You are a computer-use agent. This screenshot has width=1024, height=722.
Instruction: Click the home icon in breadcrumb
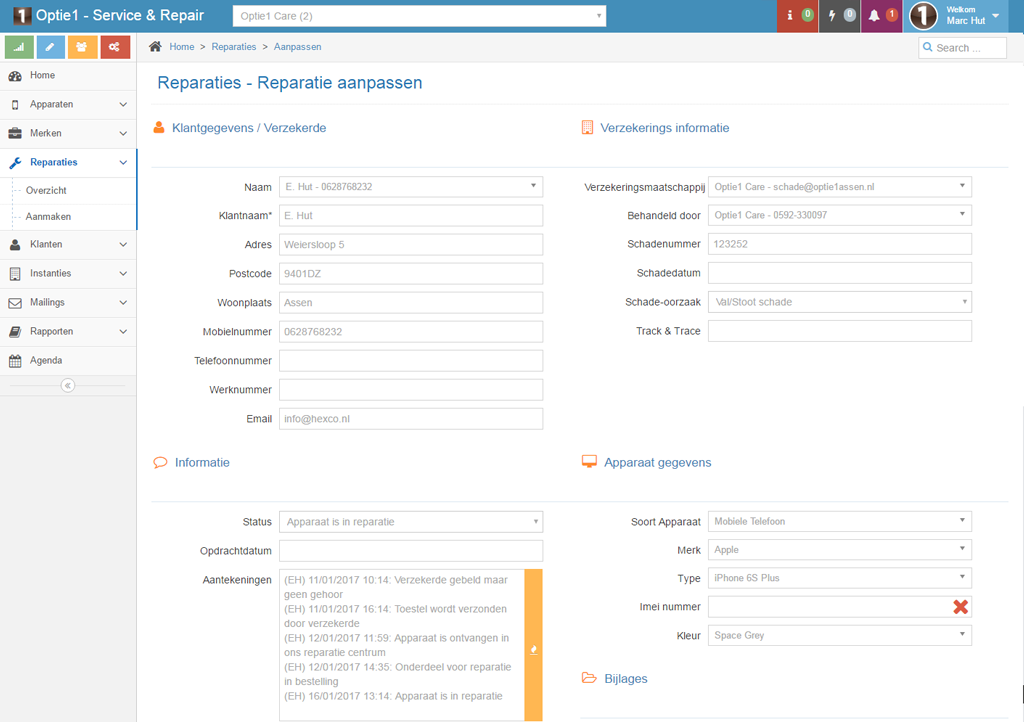(x=155, y=46)
